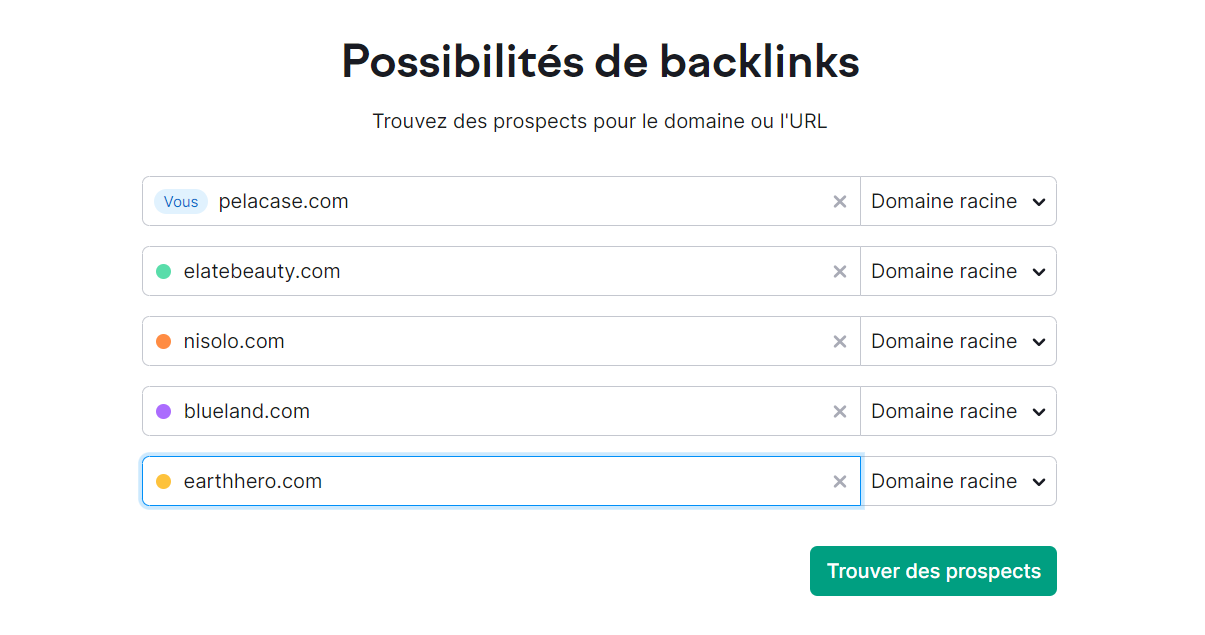
Task: Clear the pelacase.com input field
Action: click(x=840, y=201)
